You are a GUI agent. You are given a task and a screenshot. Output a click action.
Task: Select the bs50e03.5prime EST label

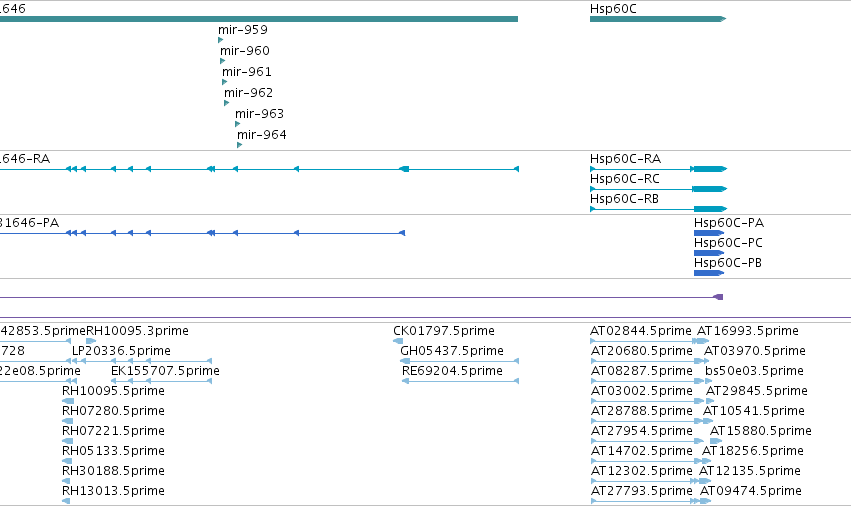pyautogui.click(x=754, y=371)
